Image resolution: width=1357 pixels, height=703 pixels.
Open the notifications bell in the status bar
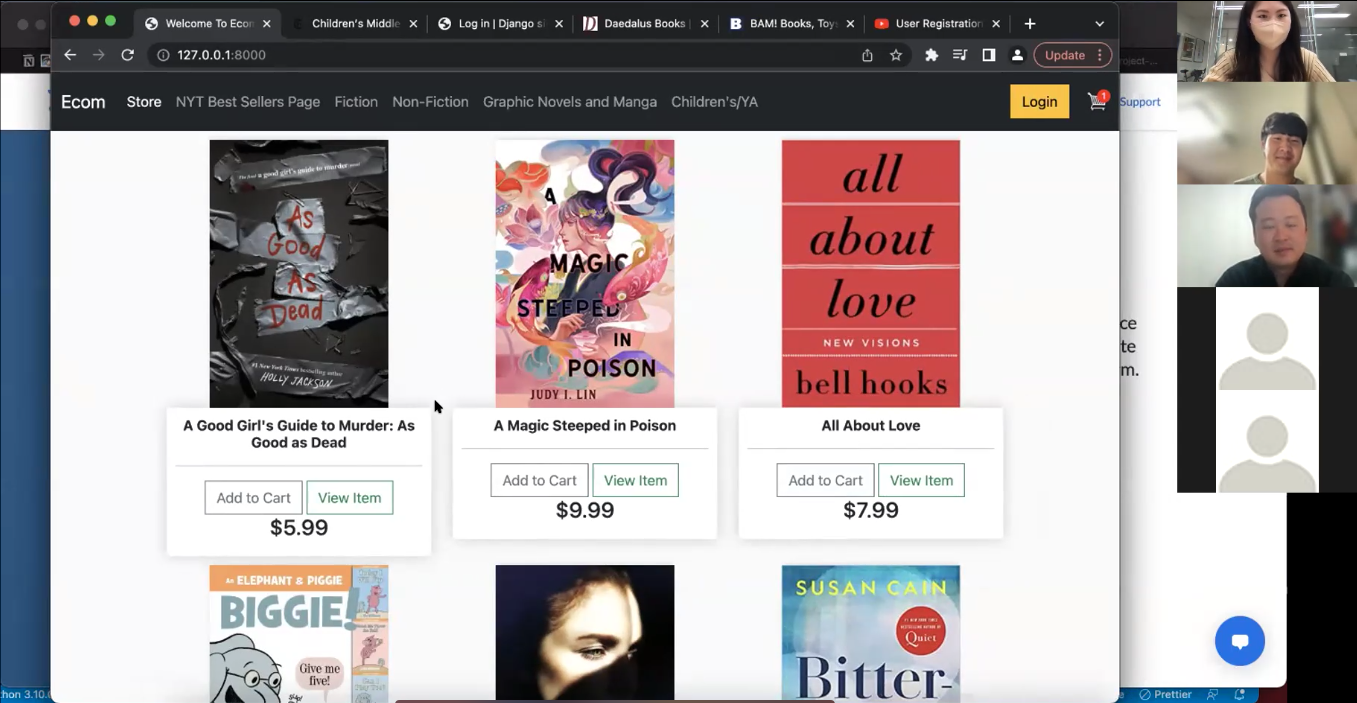tap(1239, 694)
